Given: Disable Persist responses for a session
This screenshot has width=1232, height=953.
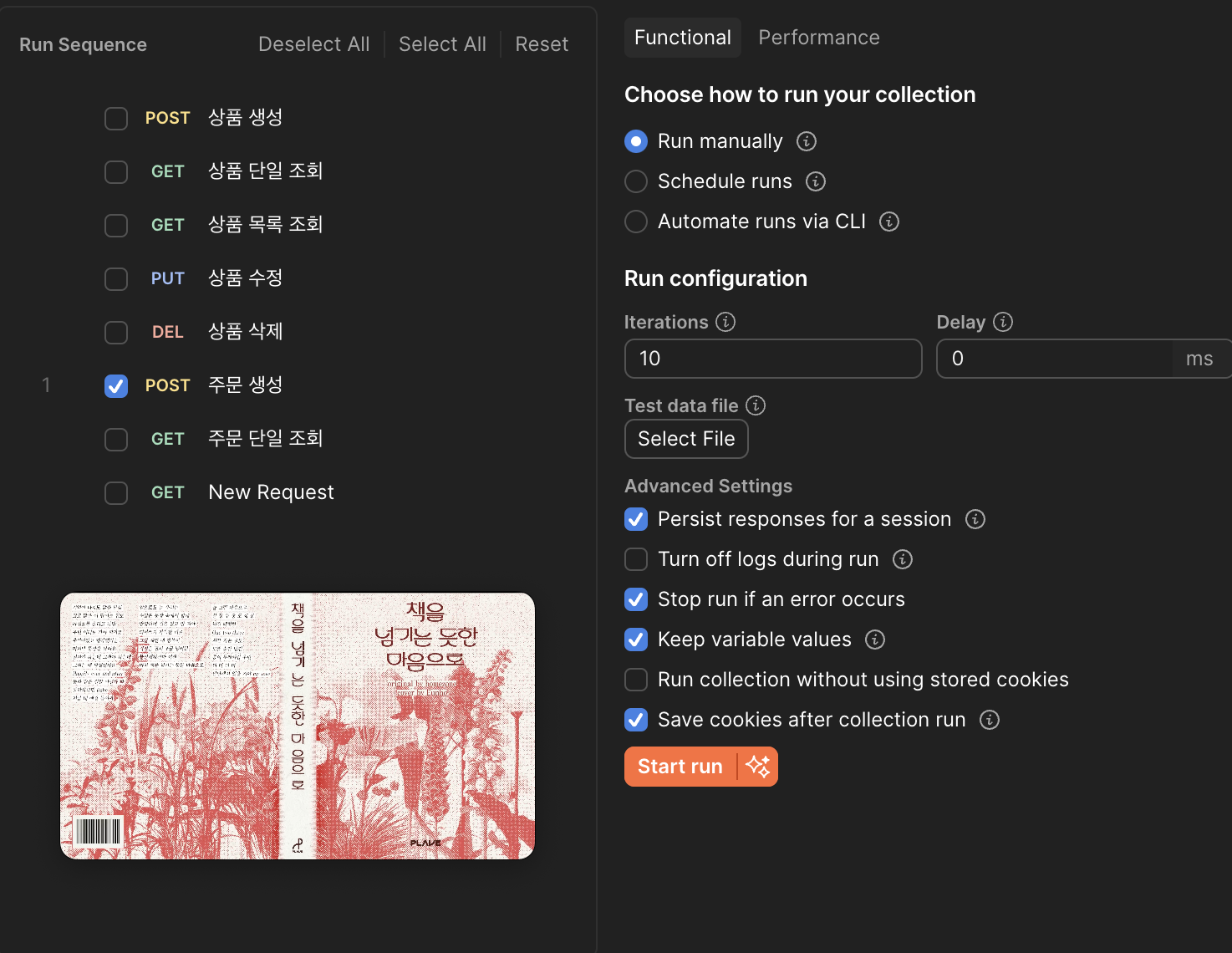Looking at the screenshot, I should pyautogui.click(x=636, y=519).
